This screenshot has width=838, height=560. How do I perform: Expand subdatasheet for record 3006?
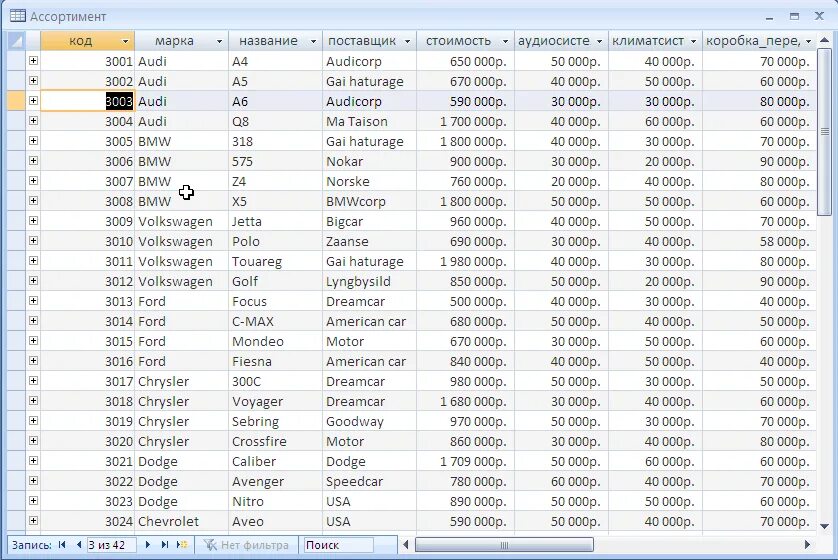[x=33, y=161]
